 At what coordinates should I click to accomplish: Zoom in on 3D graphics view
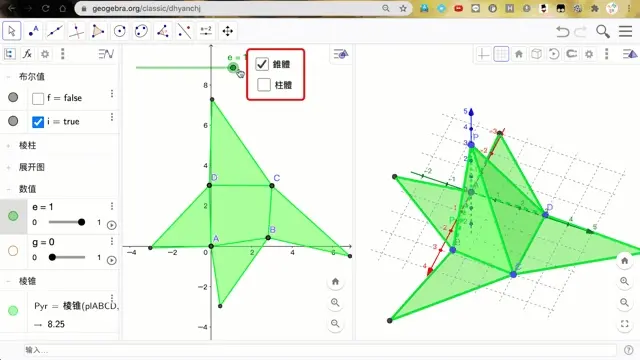coord(624,281)
